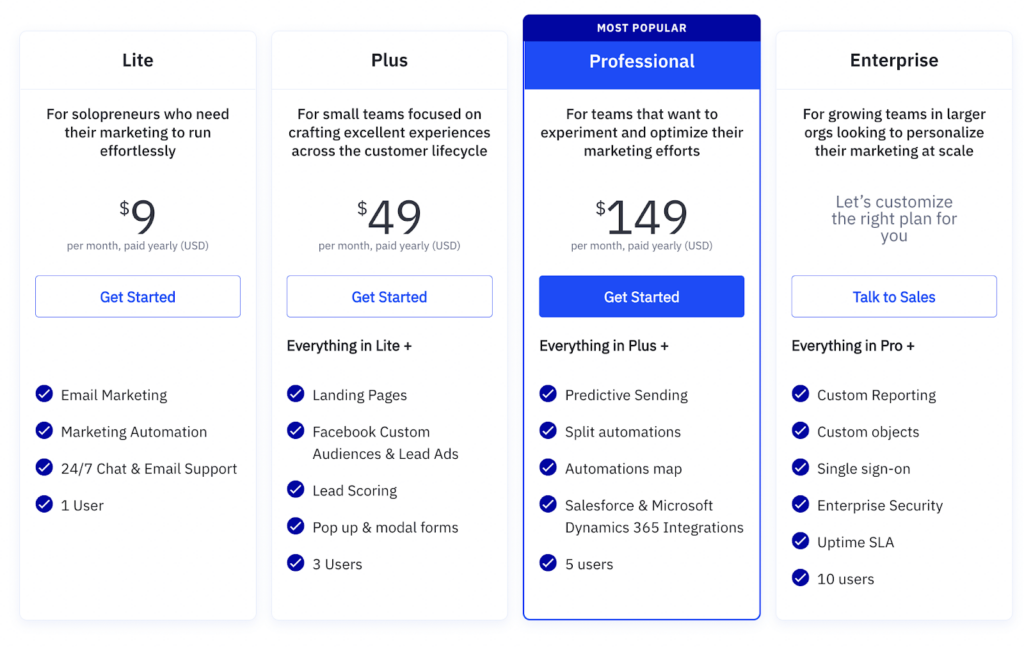Click the checkmark beside Landing Pages

[296, 394]
